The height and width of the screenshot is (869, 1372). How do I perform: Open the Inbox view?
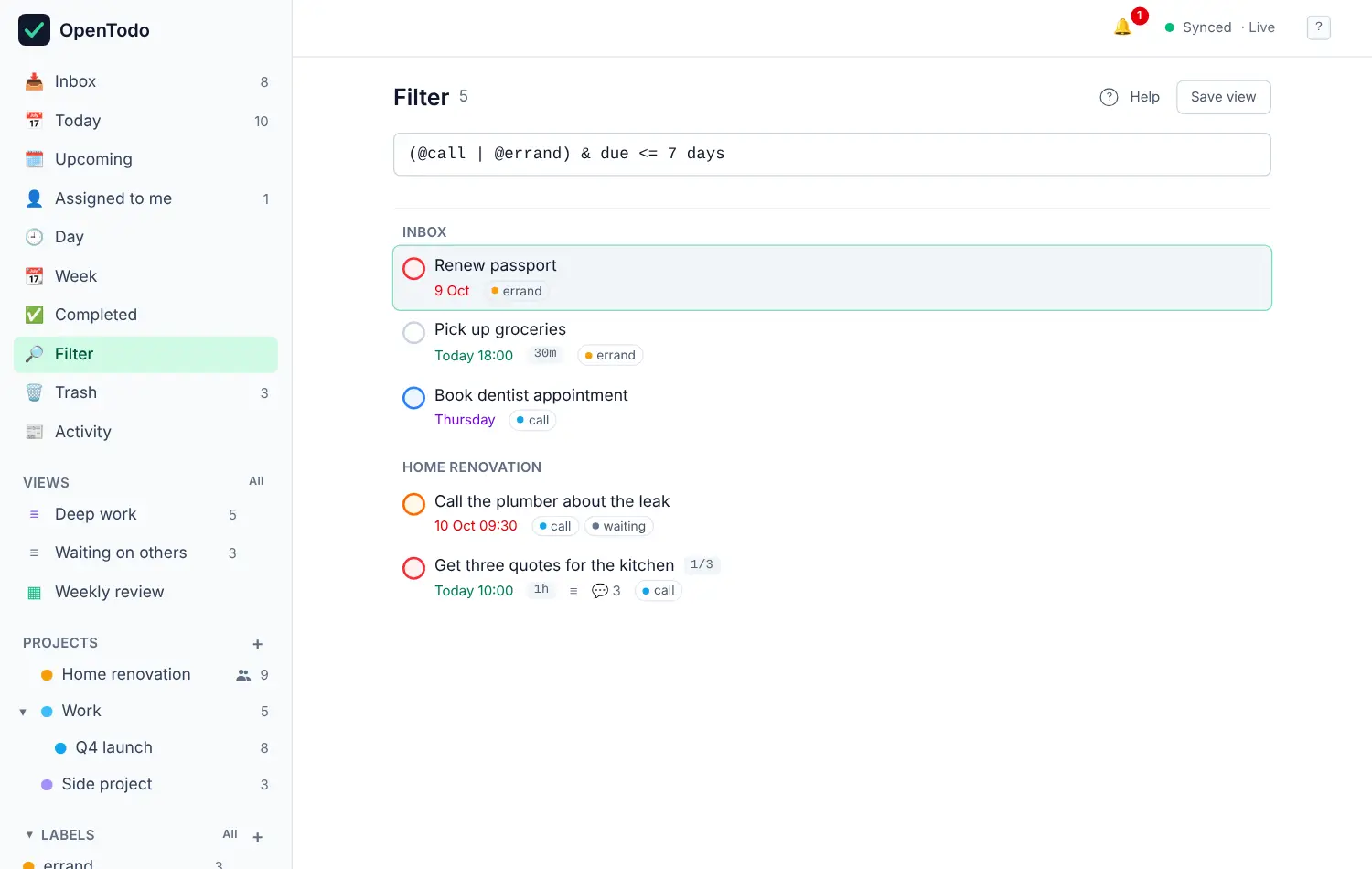(x=145, y=81)
